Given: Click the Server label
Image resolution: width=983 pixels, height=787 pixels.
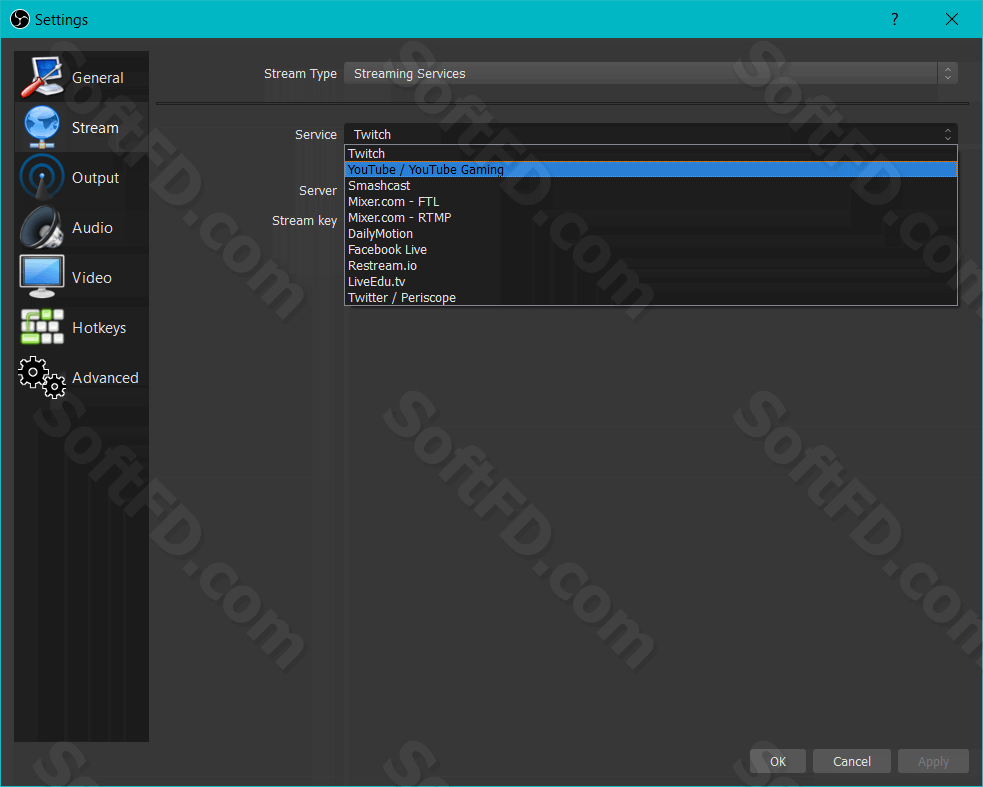Looking at the screenshot, I should click(318, 190).
